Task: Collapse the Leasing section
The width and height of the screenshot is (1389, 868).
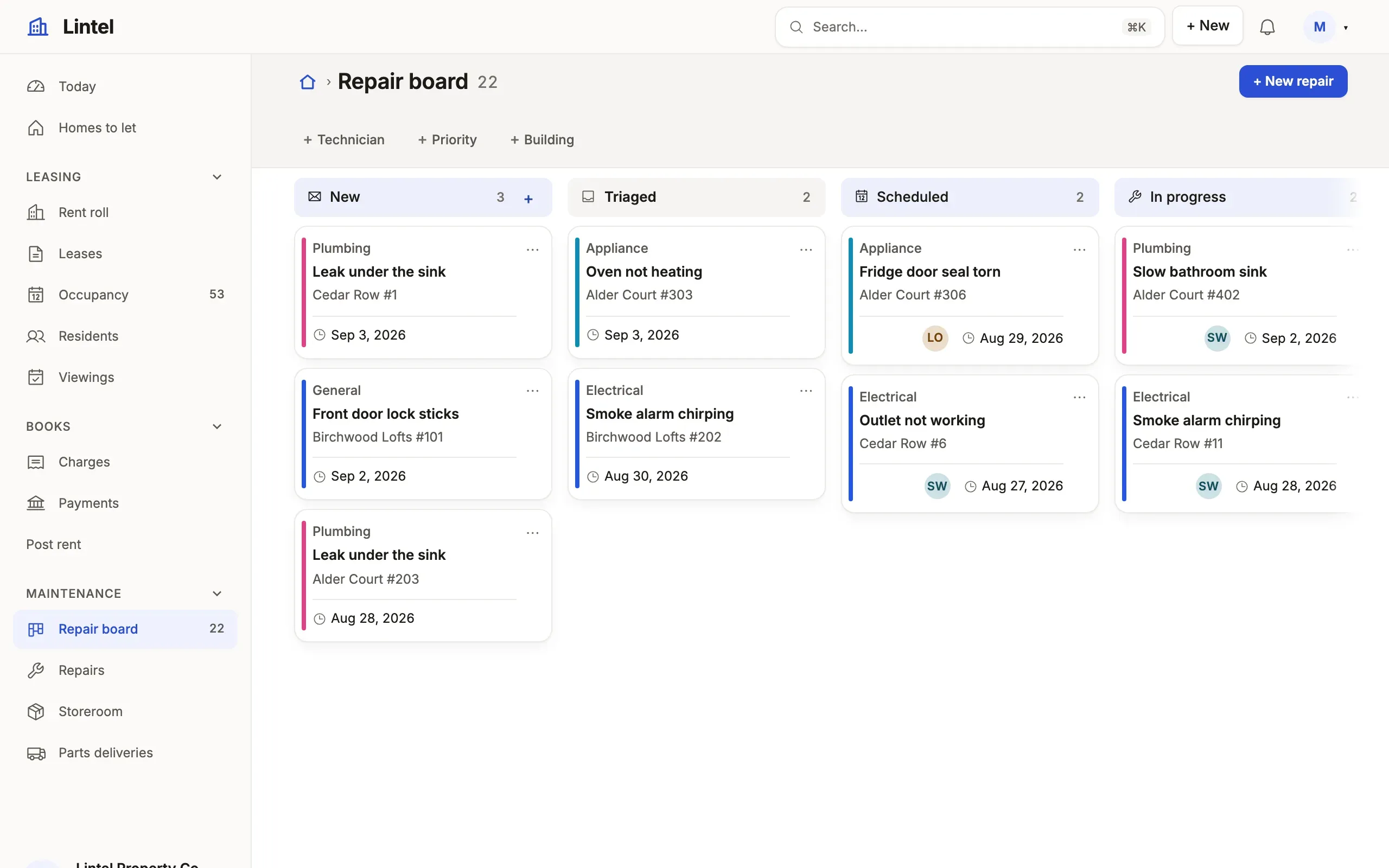Action: (217, 177)
